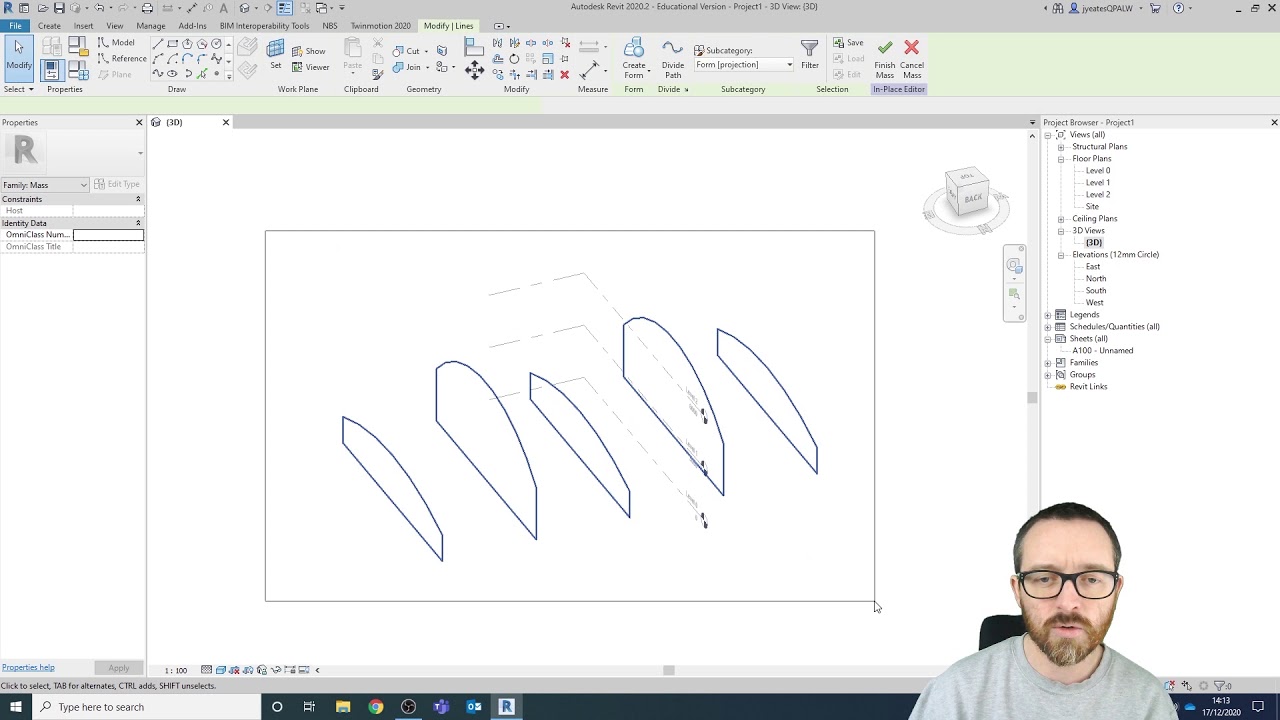Screen dimensions: 1280x720
Task: Click the Revit taskbar icon
Action: [x=506, y=707]
